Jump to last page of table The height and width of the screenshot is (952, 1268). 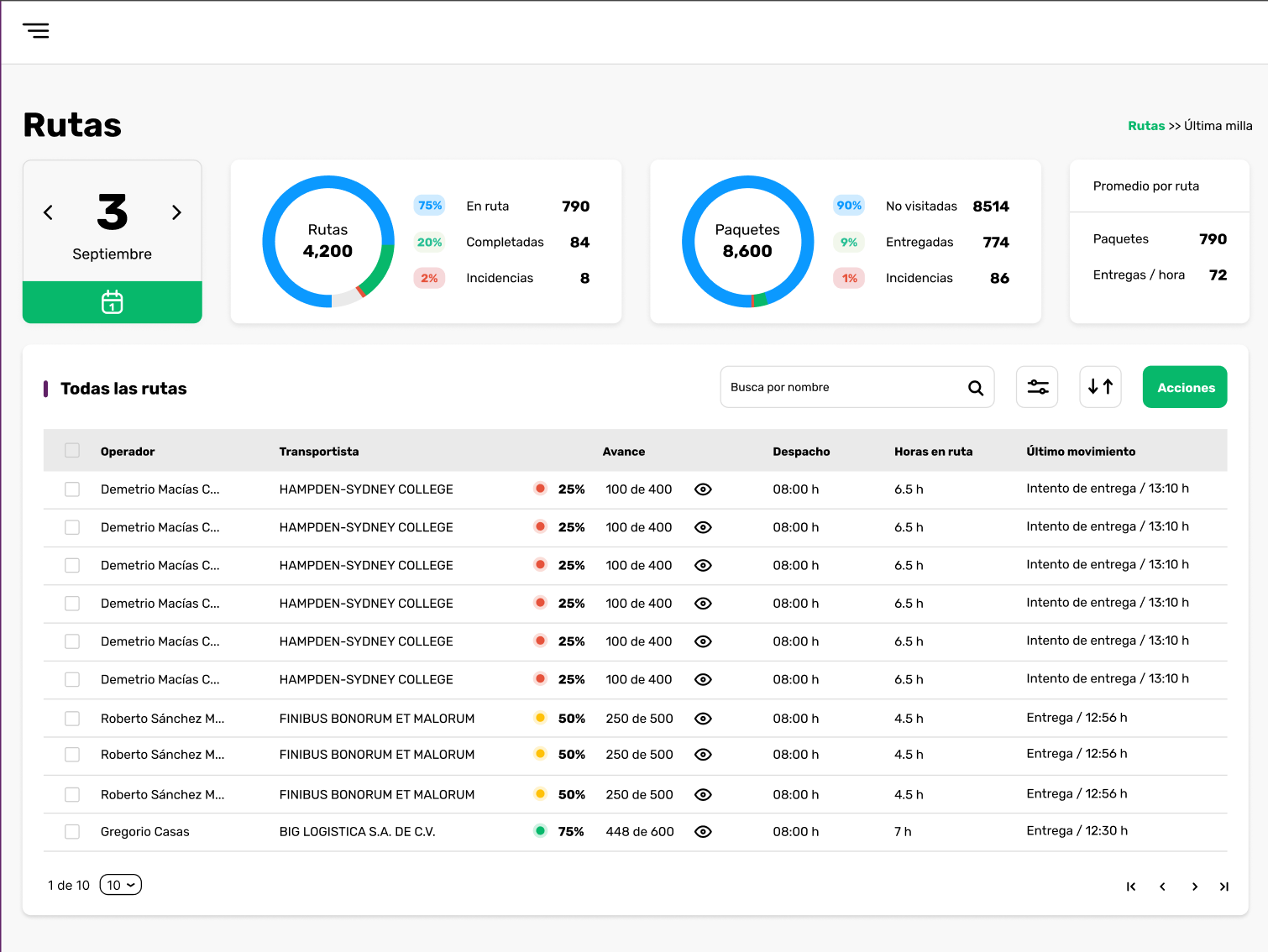tap(1224, 887)
